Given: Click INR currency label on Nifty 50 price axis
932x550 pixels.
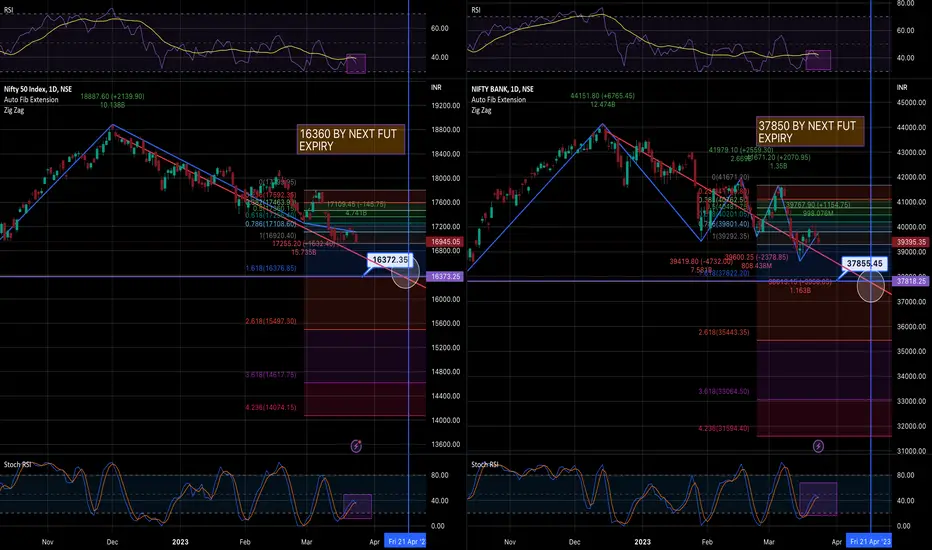Looking at the screenshot, I should tap(436, 88).
